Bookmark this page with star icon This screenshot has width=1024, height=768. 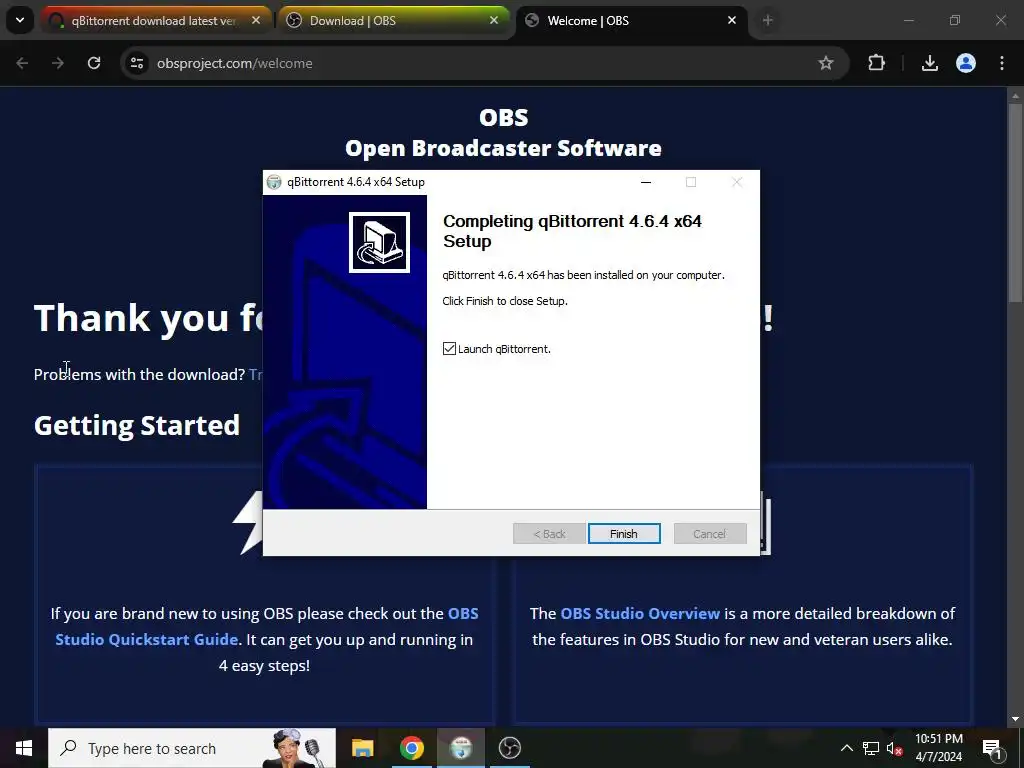[x=825, y=63]
